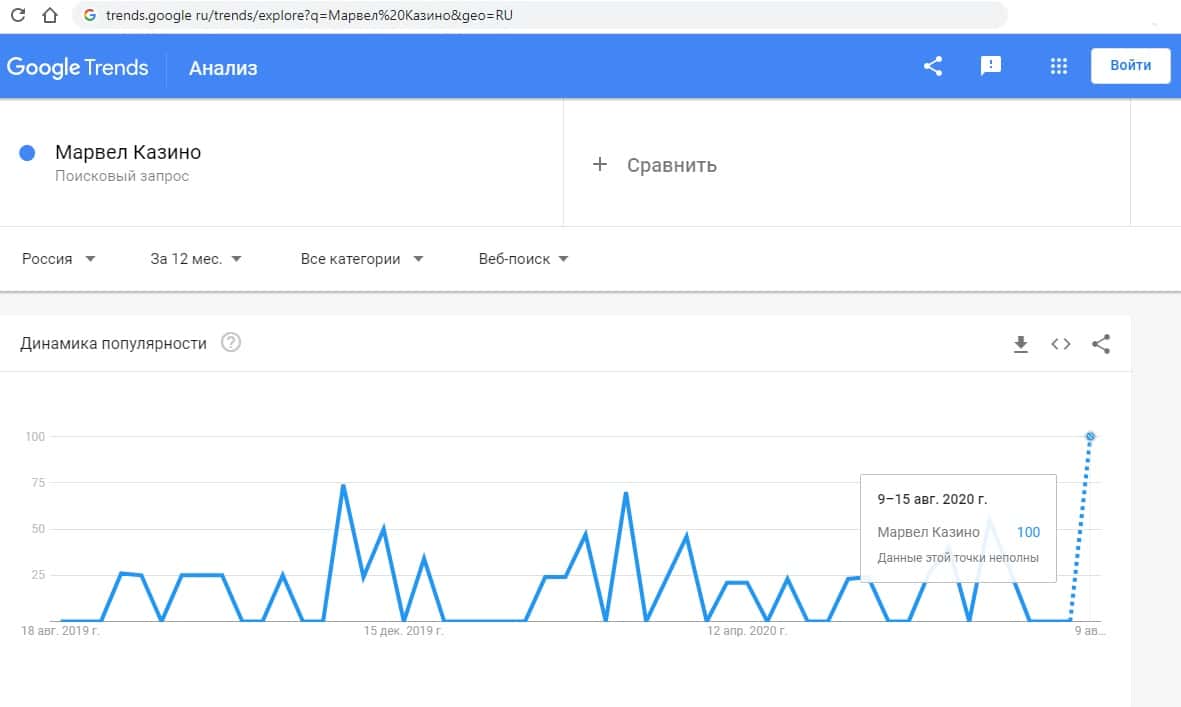Click the Войти sign-in button

pyautogui.click(x=1130, y=66)
